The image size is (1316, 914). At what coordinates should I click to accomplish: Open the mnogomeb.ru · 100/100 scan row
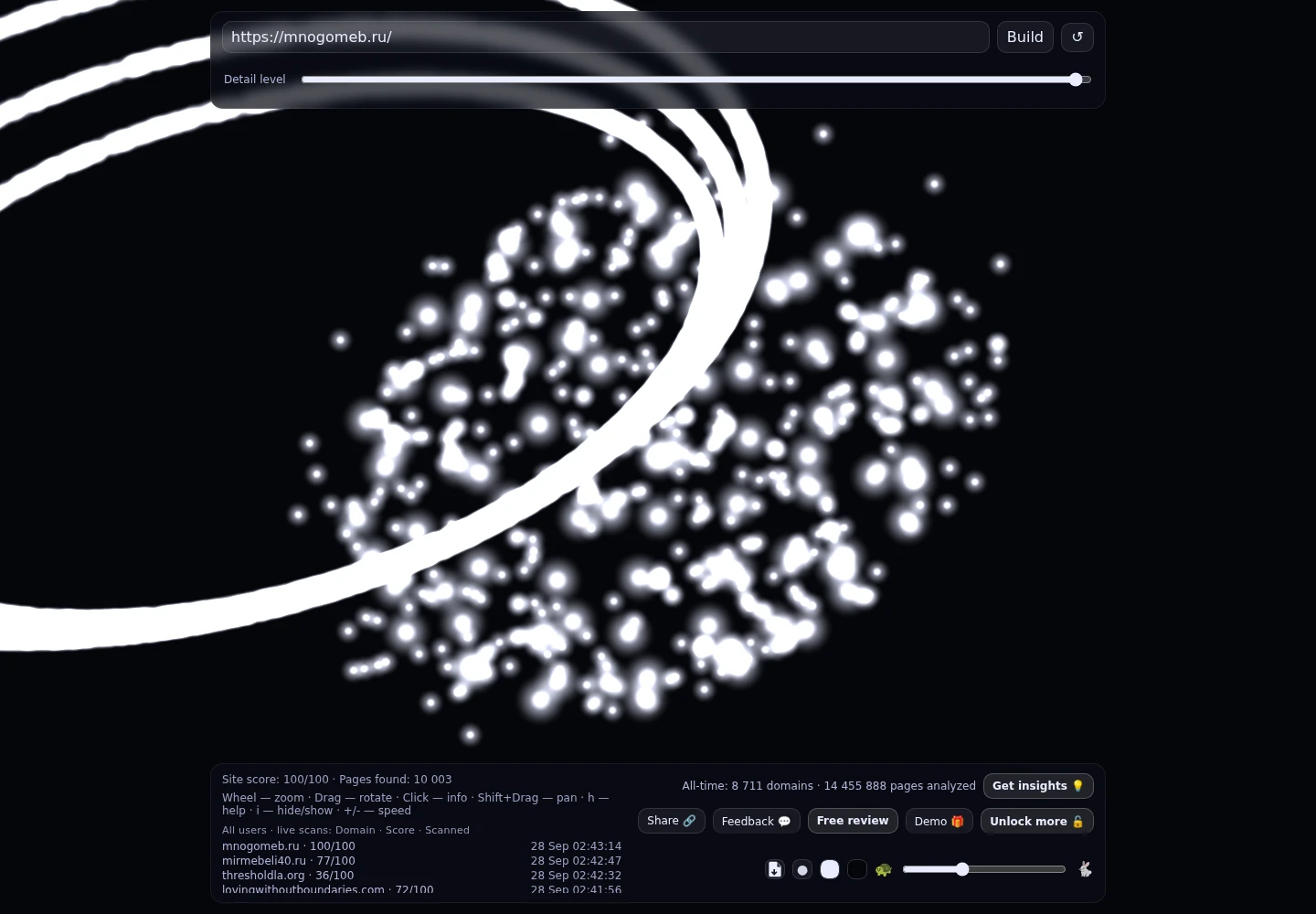[x=421, y=846]
